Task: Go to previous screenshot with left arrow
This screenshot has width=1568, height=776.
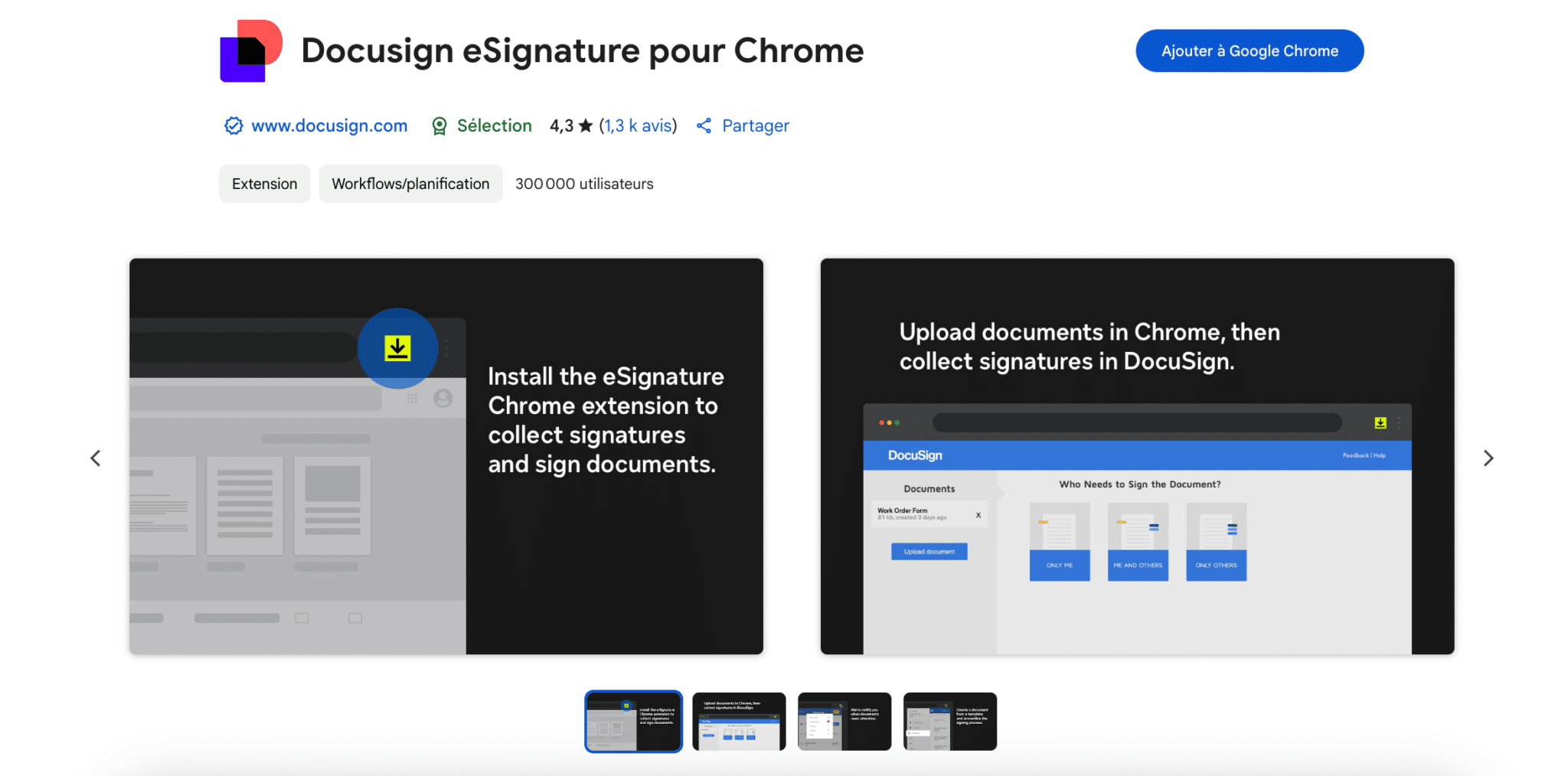Action: 96,458
